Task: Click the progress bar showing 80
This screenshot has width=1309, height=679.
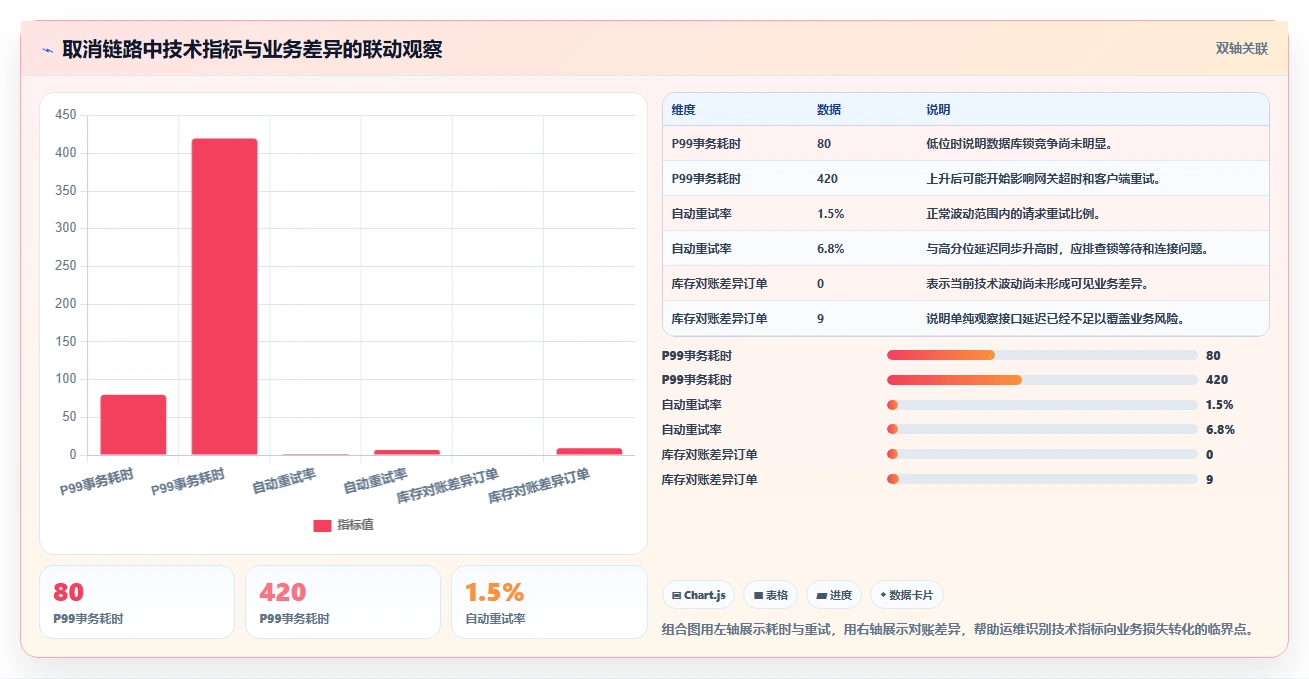Action: [x=1042, y=355]
